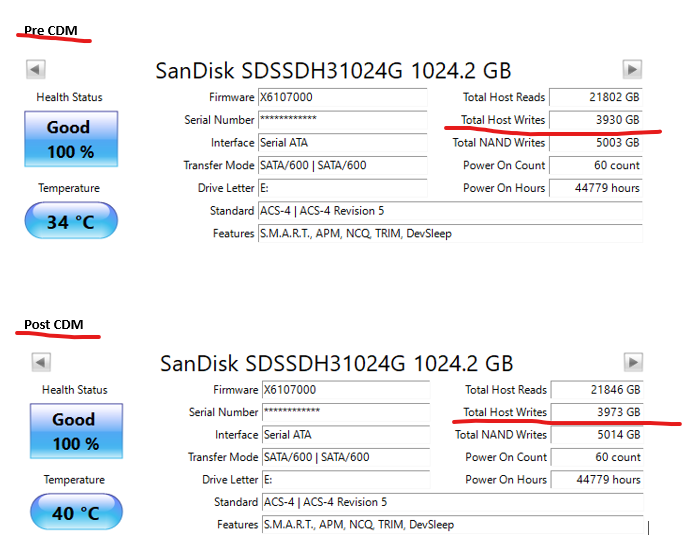The image size is (682, 556).
Task: Click the 34 °C temperature button
Action: point(71,221)
